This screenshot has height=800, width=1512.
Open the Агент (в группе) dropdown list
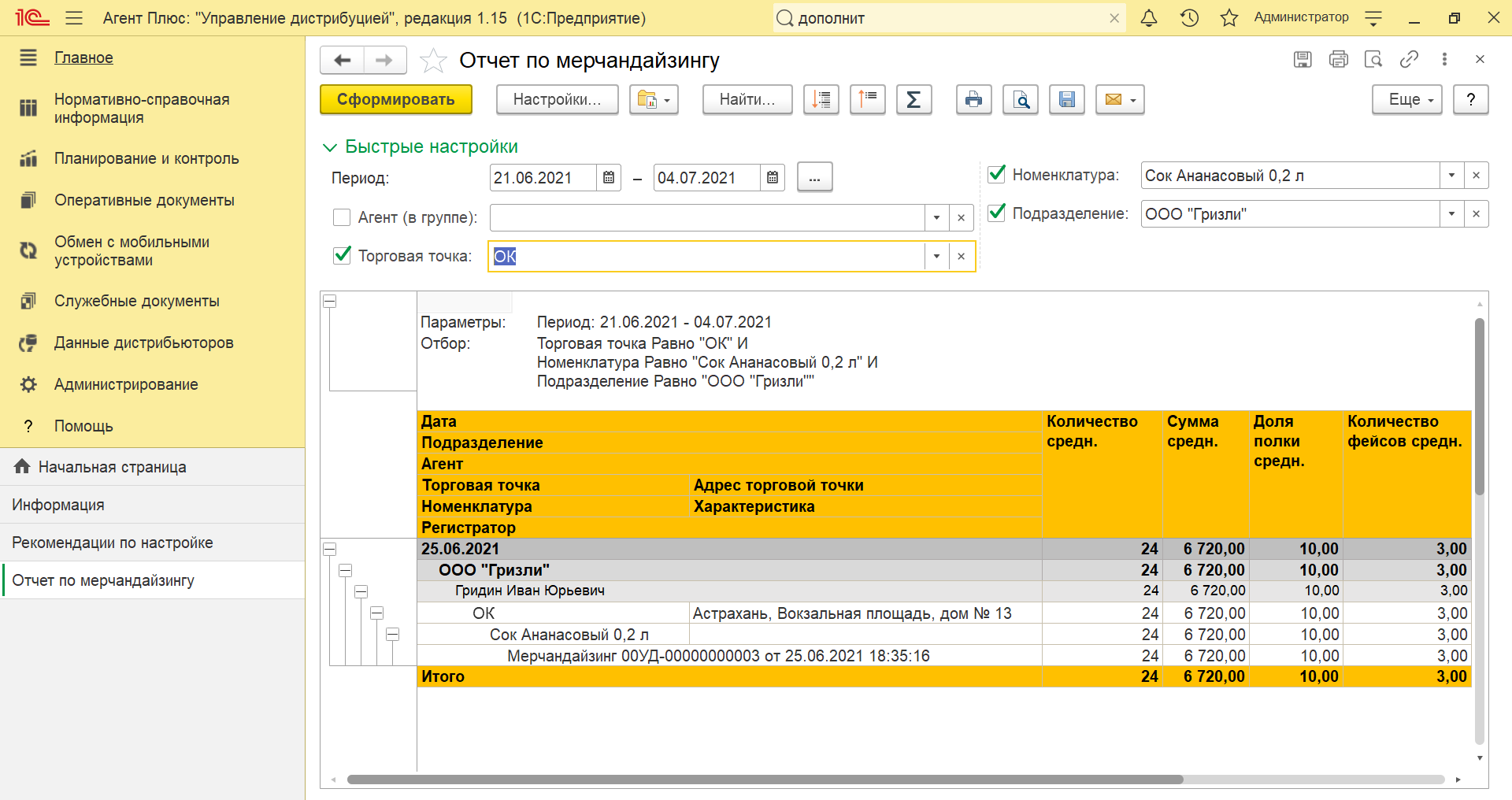pos(936,218)
